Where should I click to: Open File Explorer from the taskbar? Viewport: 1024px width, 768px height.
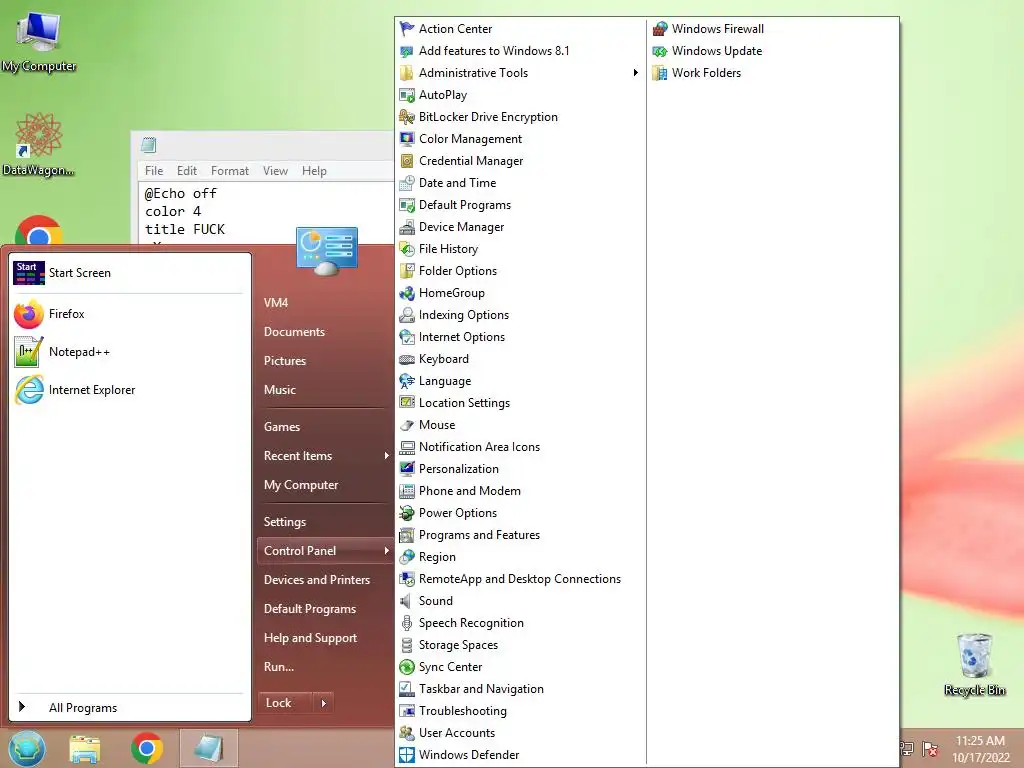[85, 748]
